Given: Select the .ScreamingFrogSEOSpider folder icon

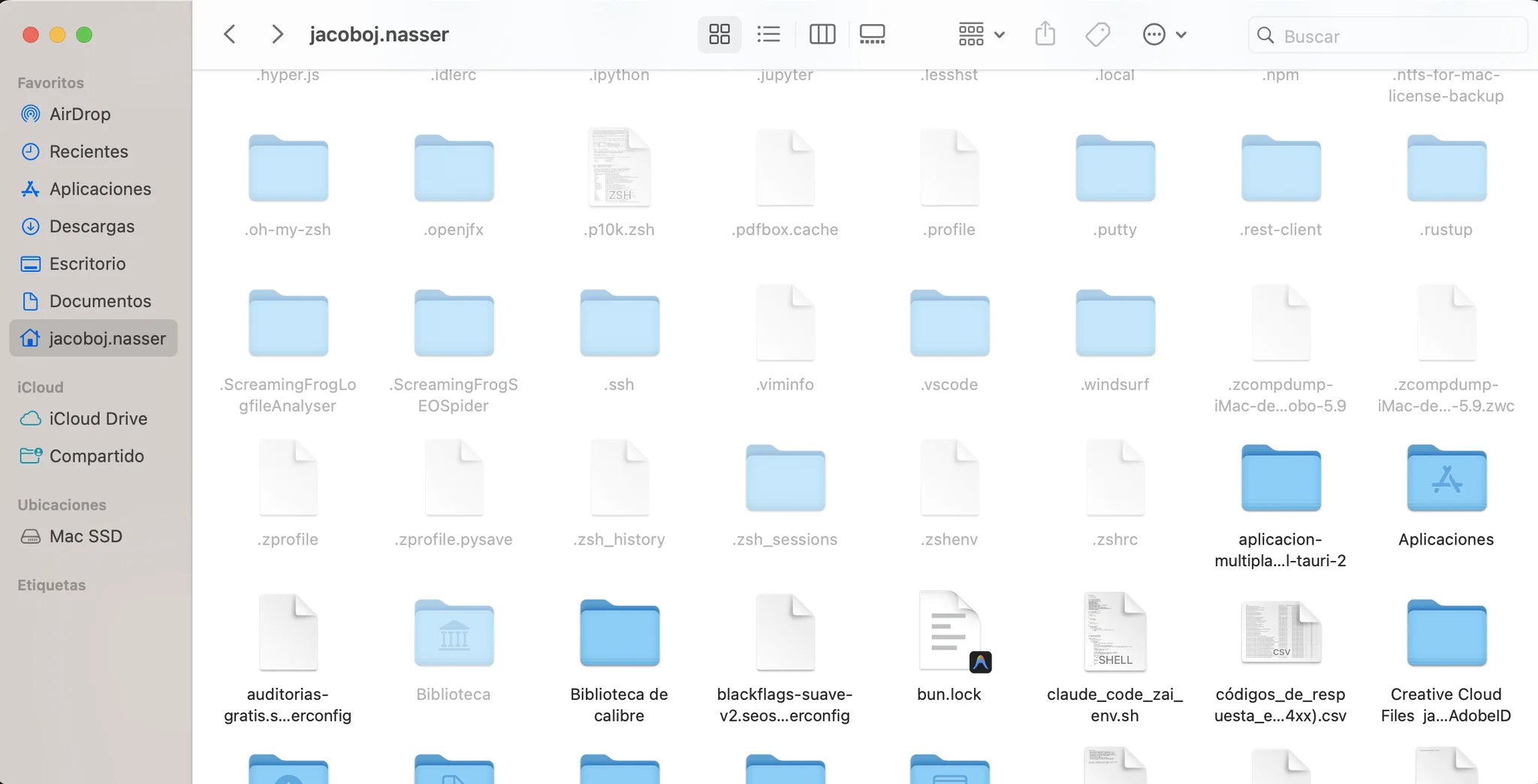Looking at the screenshot, I should click(454, 323).
